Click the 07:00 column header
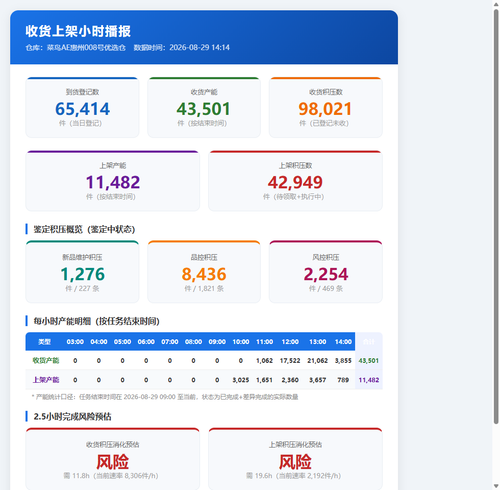 coord(170,342)
